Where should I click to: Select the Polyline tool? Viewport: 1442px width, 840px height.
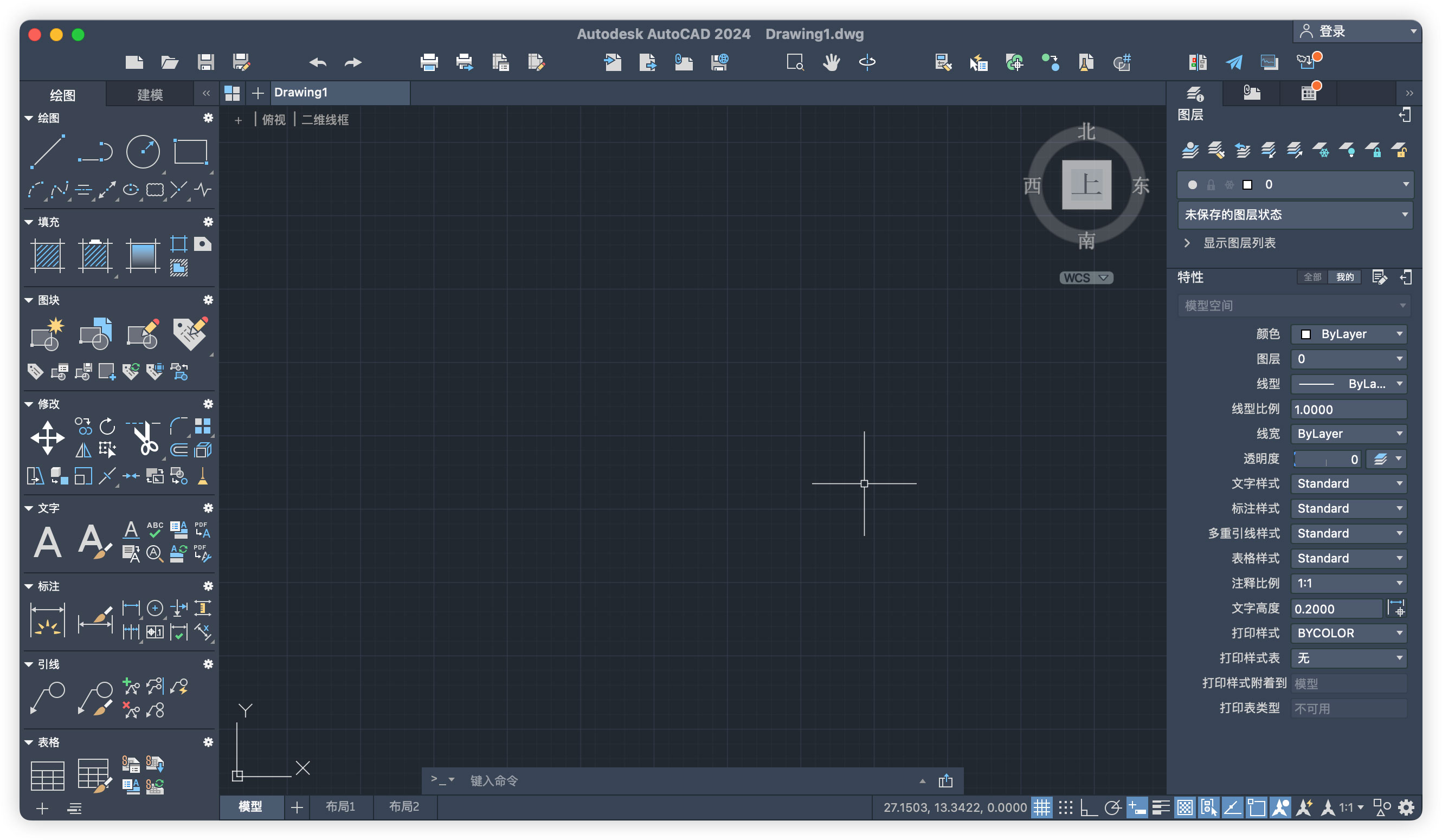pyautogui.click(x=95, y=152)
